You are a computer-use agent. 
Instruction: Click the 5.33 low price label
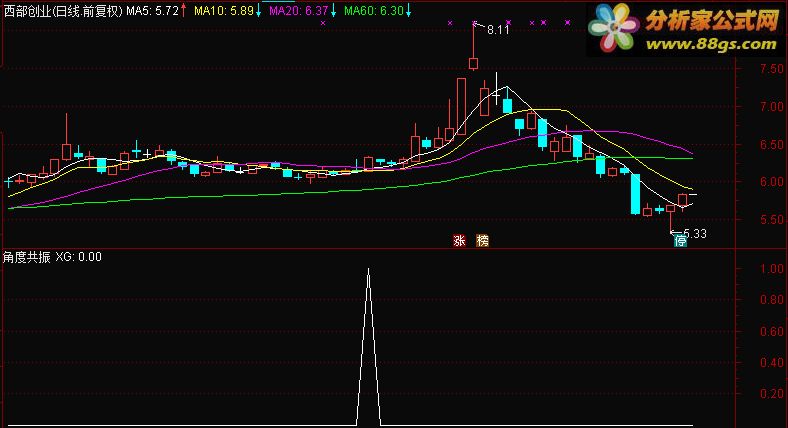[695, 234]
